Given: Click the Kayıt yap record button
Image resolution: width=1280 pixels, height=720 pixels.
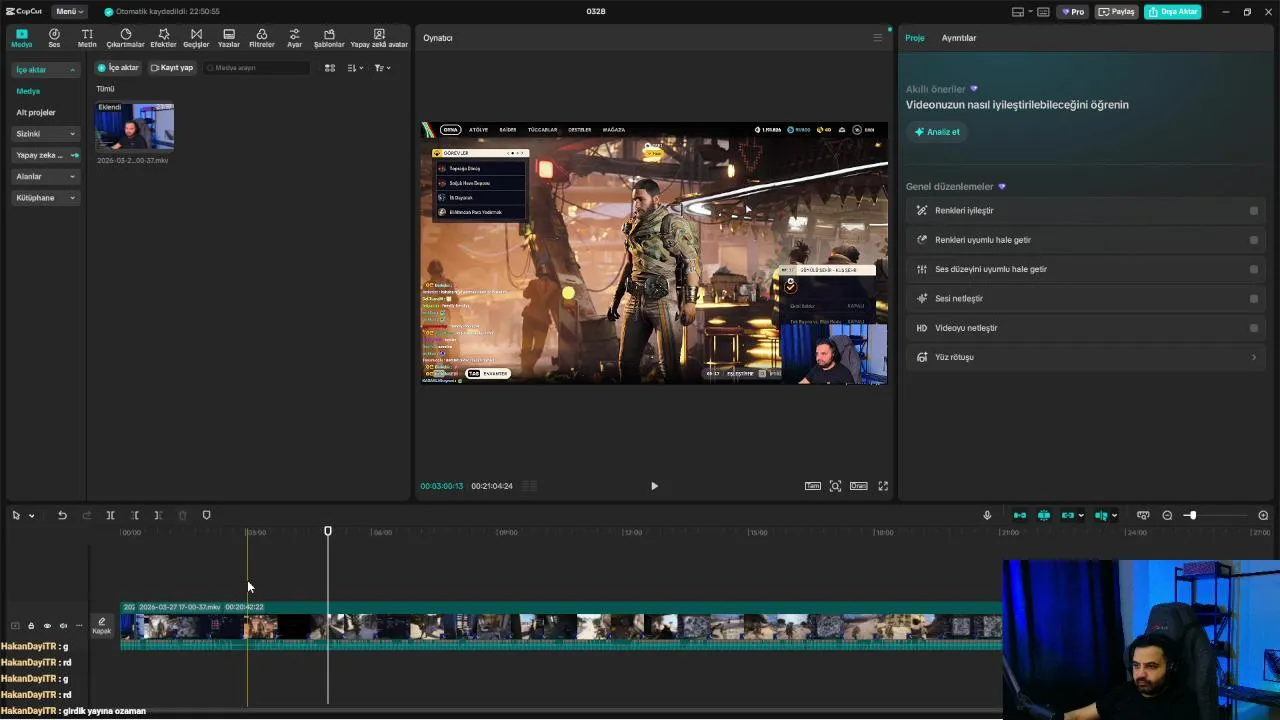Looking at the screenshot, I should pos(172,68).
